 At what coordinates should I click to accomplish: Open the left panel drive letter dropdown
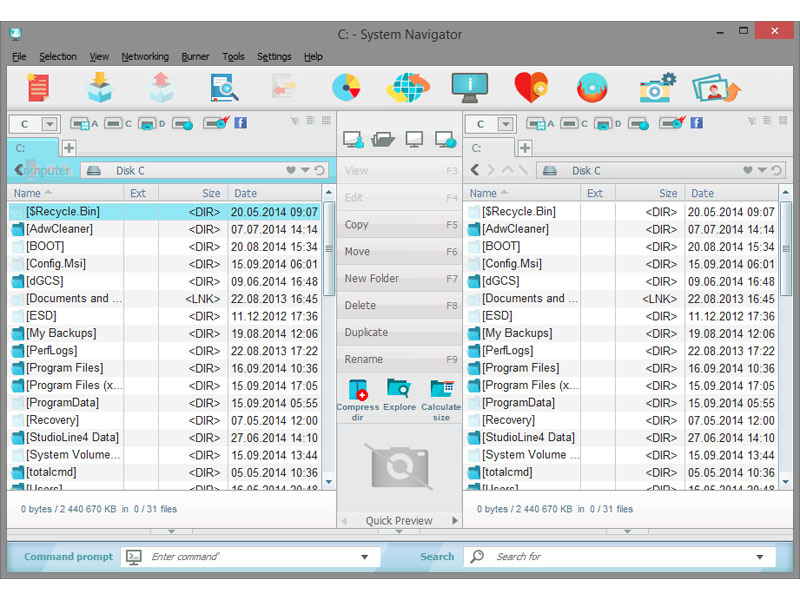point(49,124)
